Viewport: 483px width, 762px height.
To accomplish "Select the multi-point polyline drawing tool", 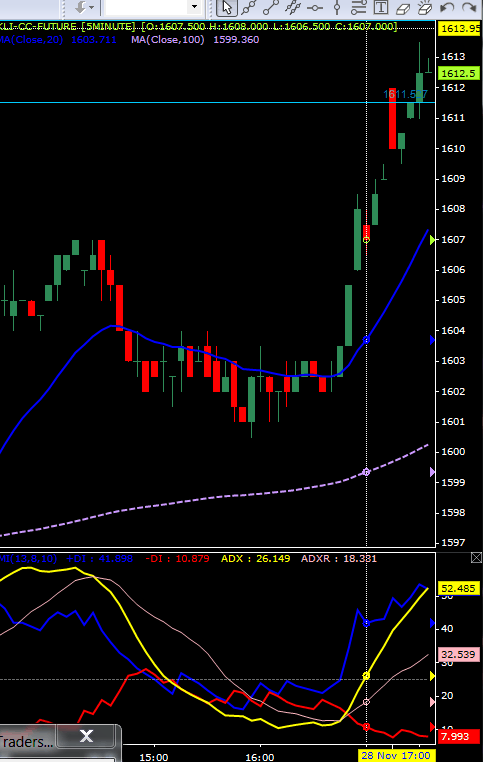I will pos(248,7).
